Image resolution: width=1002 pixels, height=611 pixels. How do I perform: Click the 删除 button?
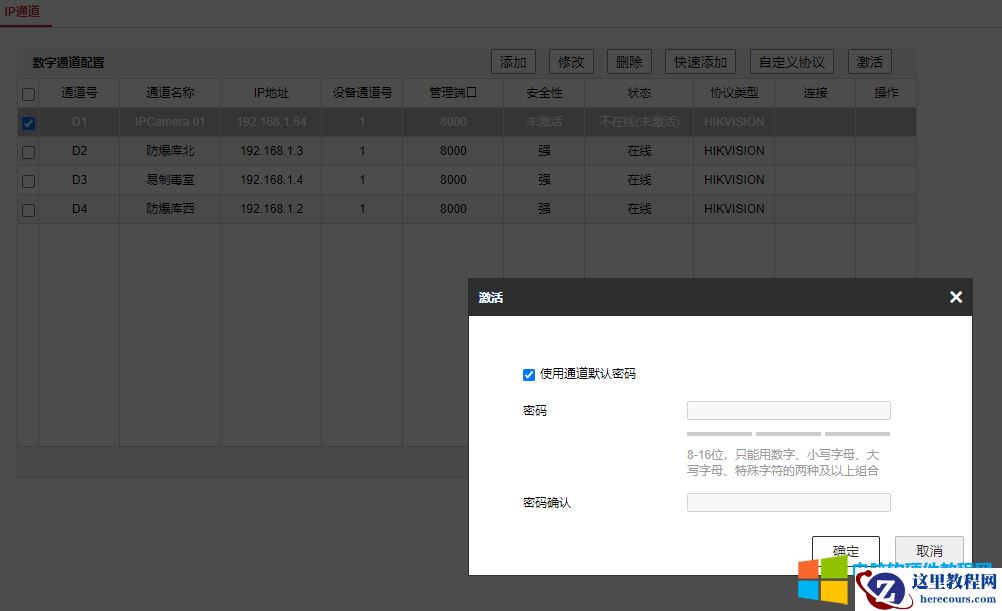pyautogui.click(x=628, y=61)
